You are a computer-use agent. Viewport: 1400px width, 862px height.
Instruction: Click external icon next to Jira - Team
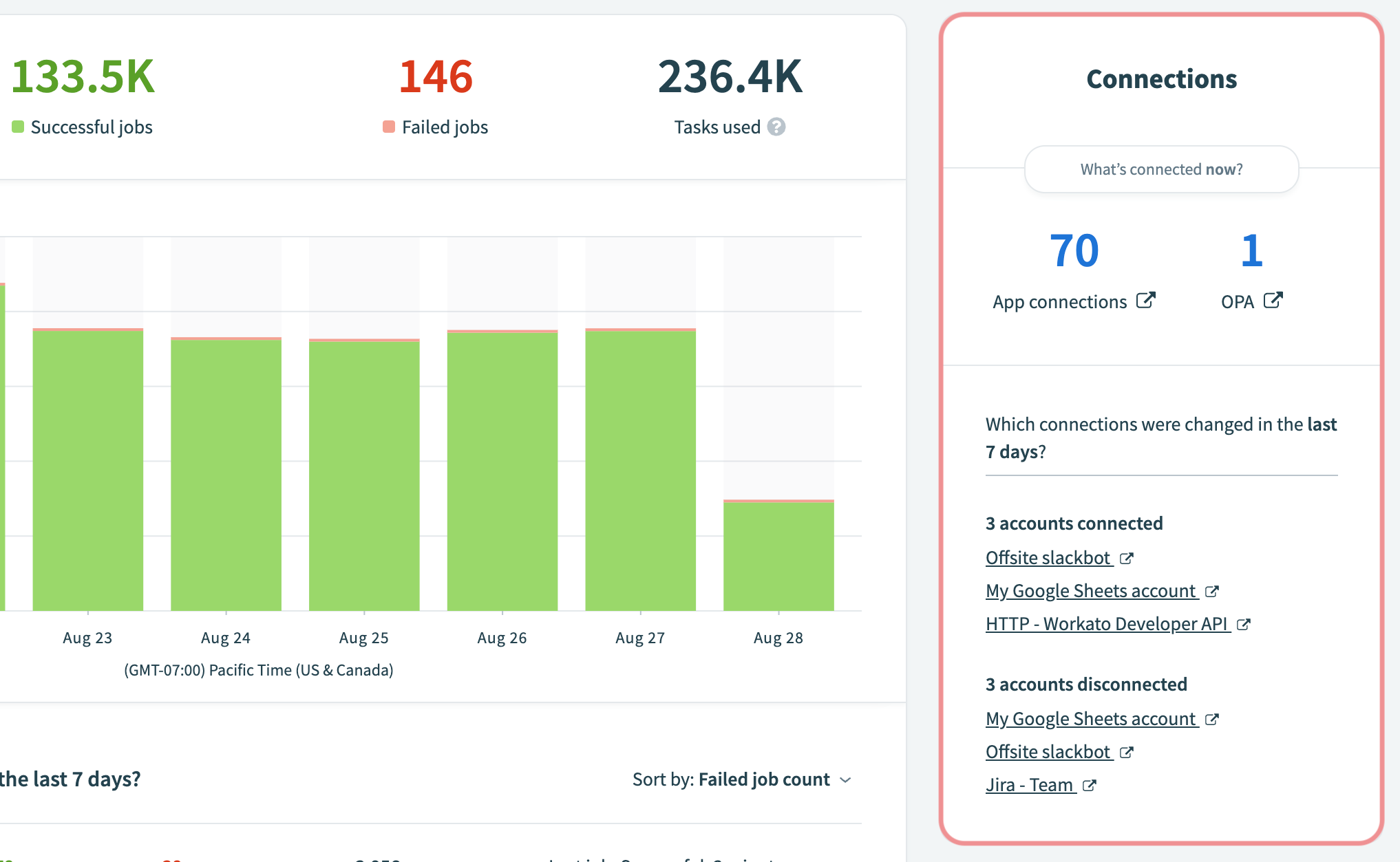click(x=1089, y=786)
